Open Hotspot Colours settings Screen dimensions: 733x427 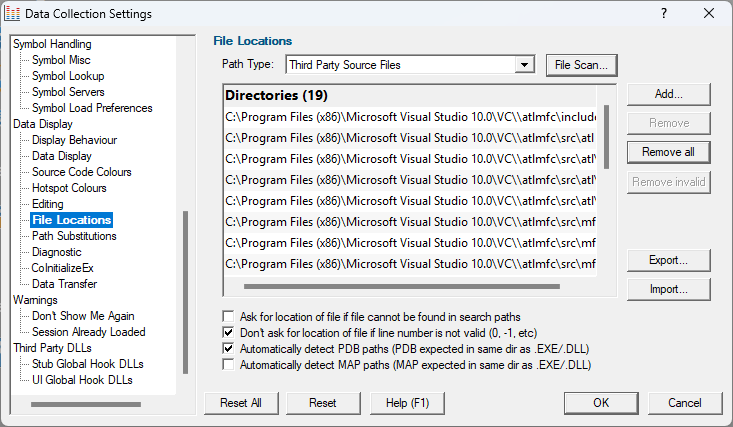(69, 188)
